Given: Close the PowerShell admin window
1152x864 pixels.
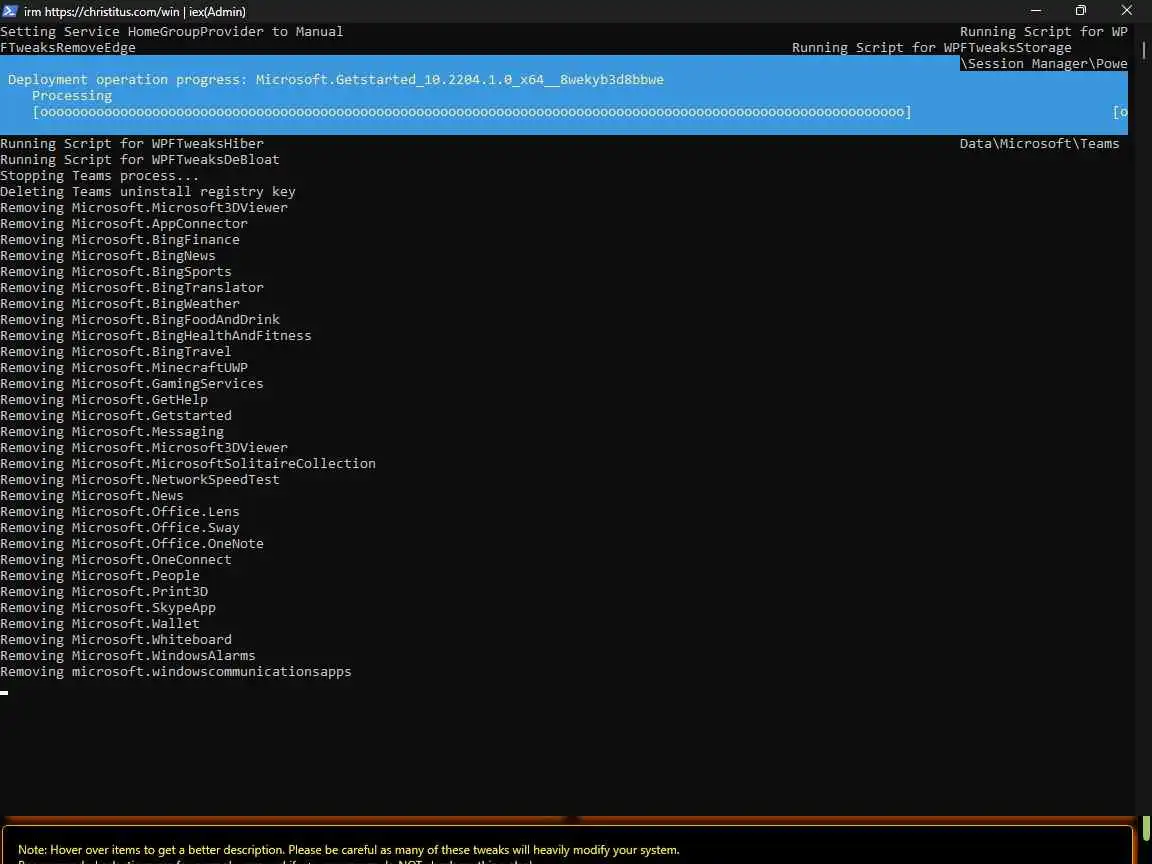Looking at the screenshot, I should tap(1126, 11).
